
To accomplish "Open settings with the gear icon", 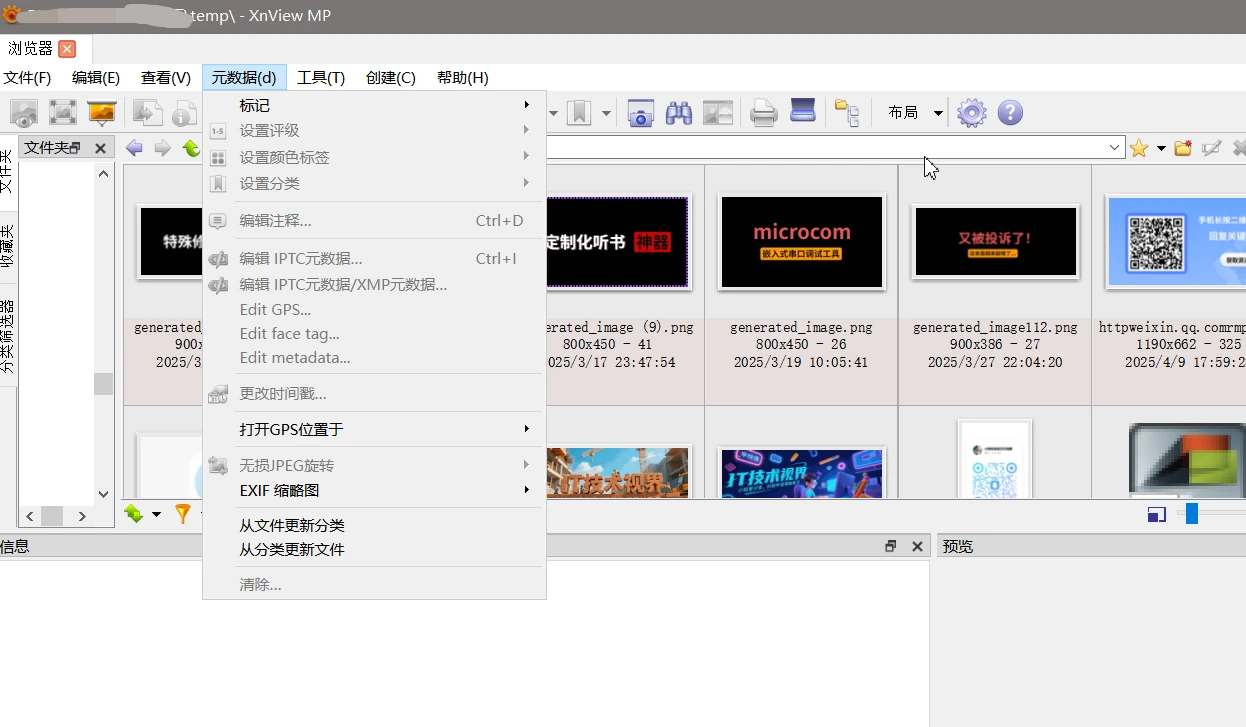I will (971, 113).
